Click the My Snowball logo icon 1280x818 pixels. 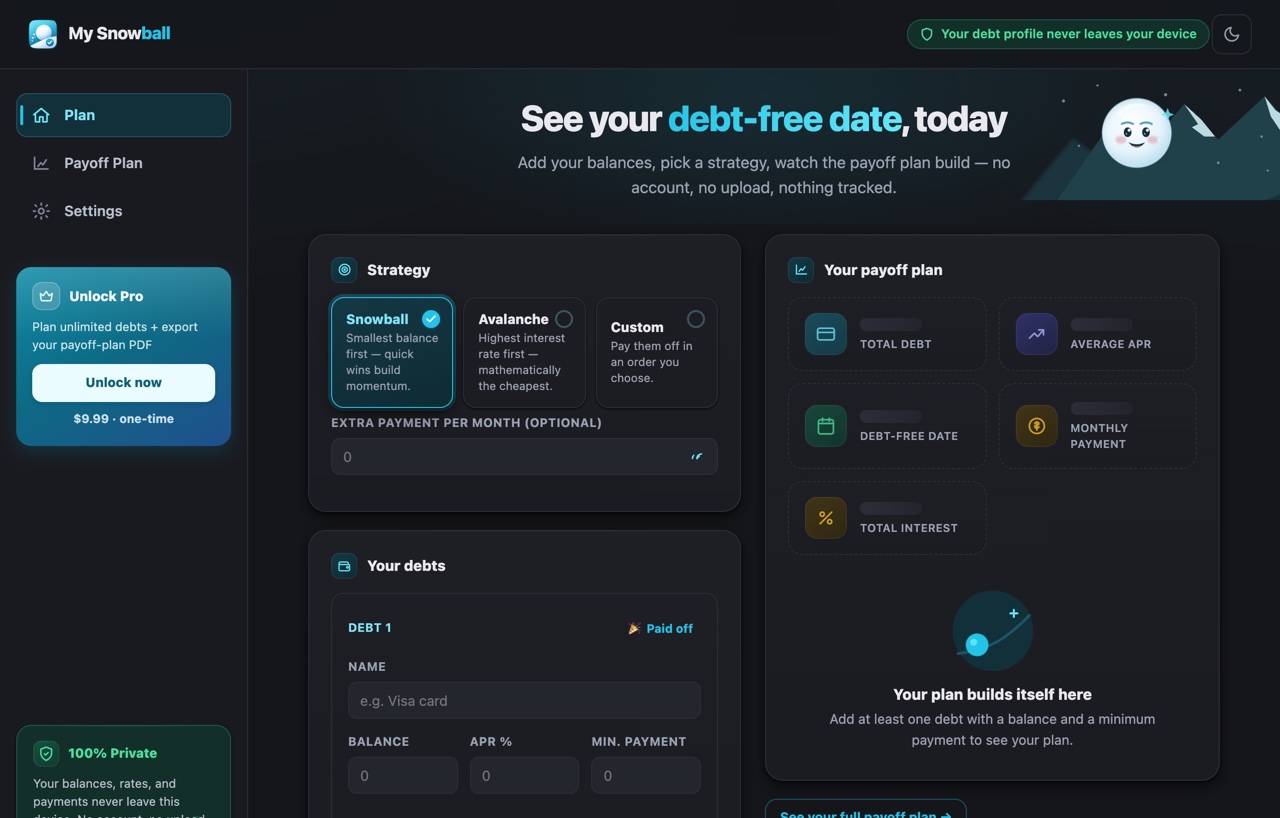[43, 34]
